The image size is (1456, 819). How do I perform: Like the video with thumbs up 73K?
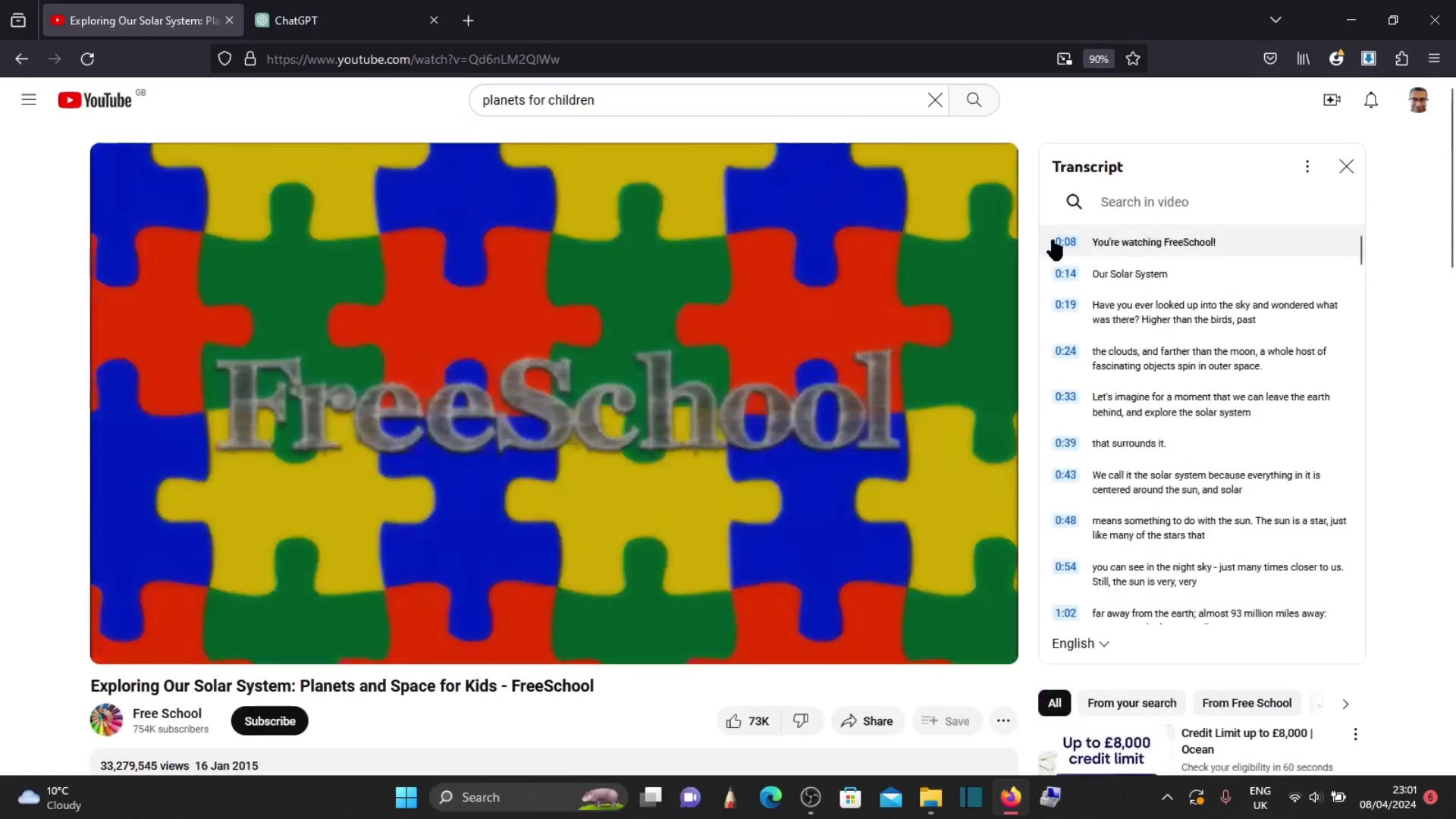pos(748,721)
